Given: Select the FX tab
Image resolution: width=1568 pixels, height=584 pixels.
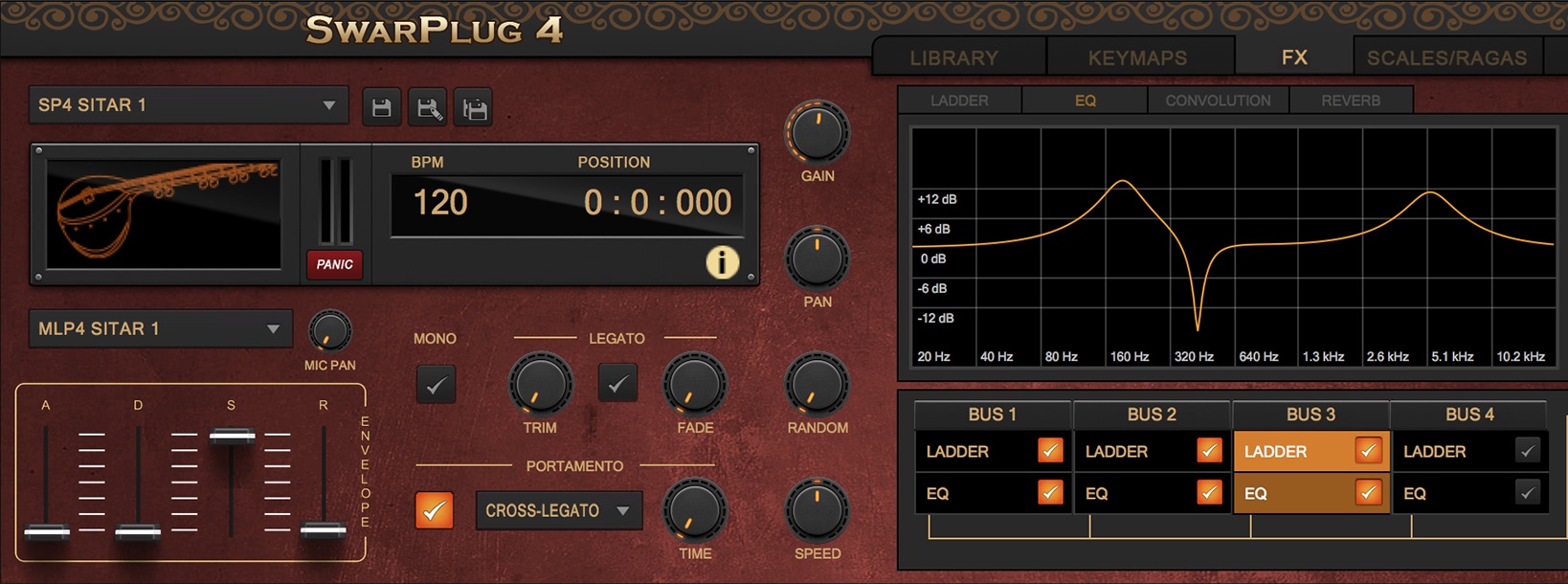Looking at the screenshot, I should point(1294,57).
